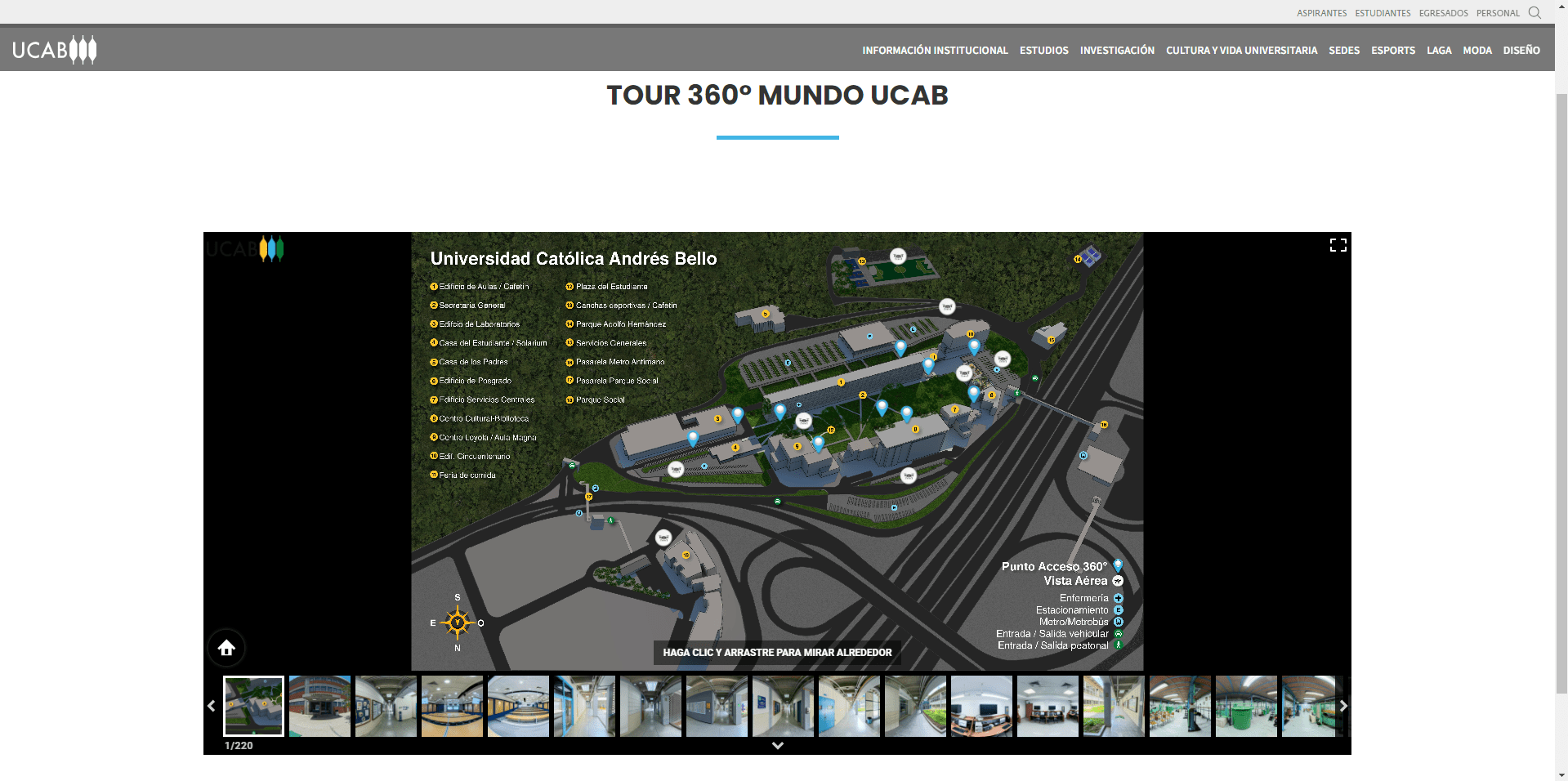Advance thumbnail strip with the next arrow
Viewport: 1568px width, 781px height.
pyautogui.click(x=1343, y=706)
